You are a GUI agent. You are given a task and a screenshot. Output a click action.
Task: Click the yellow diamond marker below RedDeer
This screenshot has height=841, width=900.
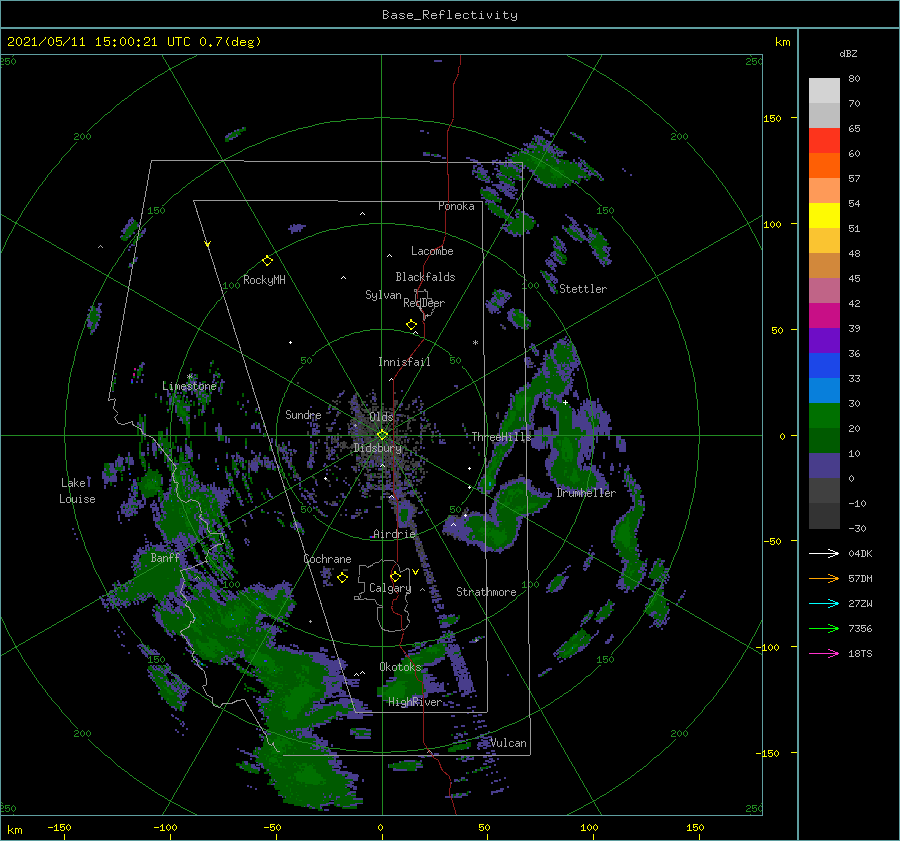click(x=411, y=325)
